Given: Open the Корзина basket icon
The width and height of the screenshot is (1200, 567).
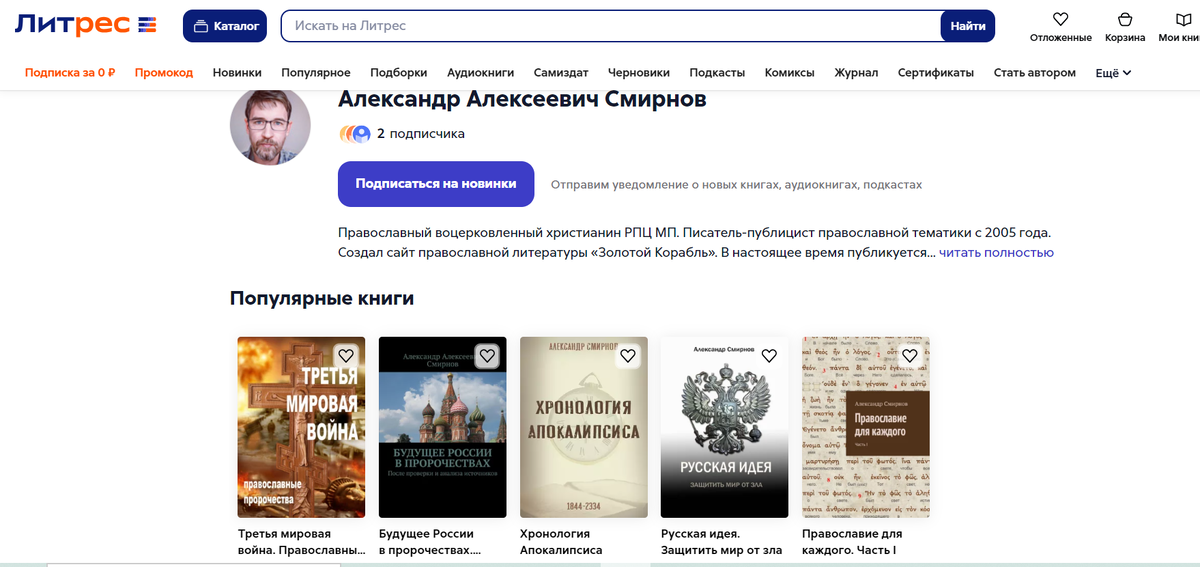Looking at the screenshot, I should [x=1125, y=19].
